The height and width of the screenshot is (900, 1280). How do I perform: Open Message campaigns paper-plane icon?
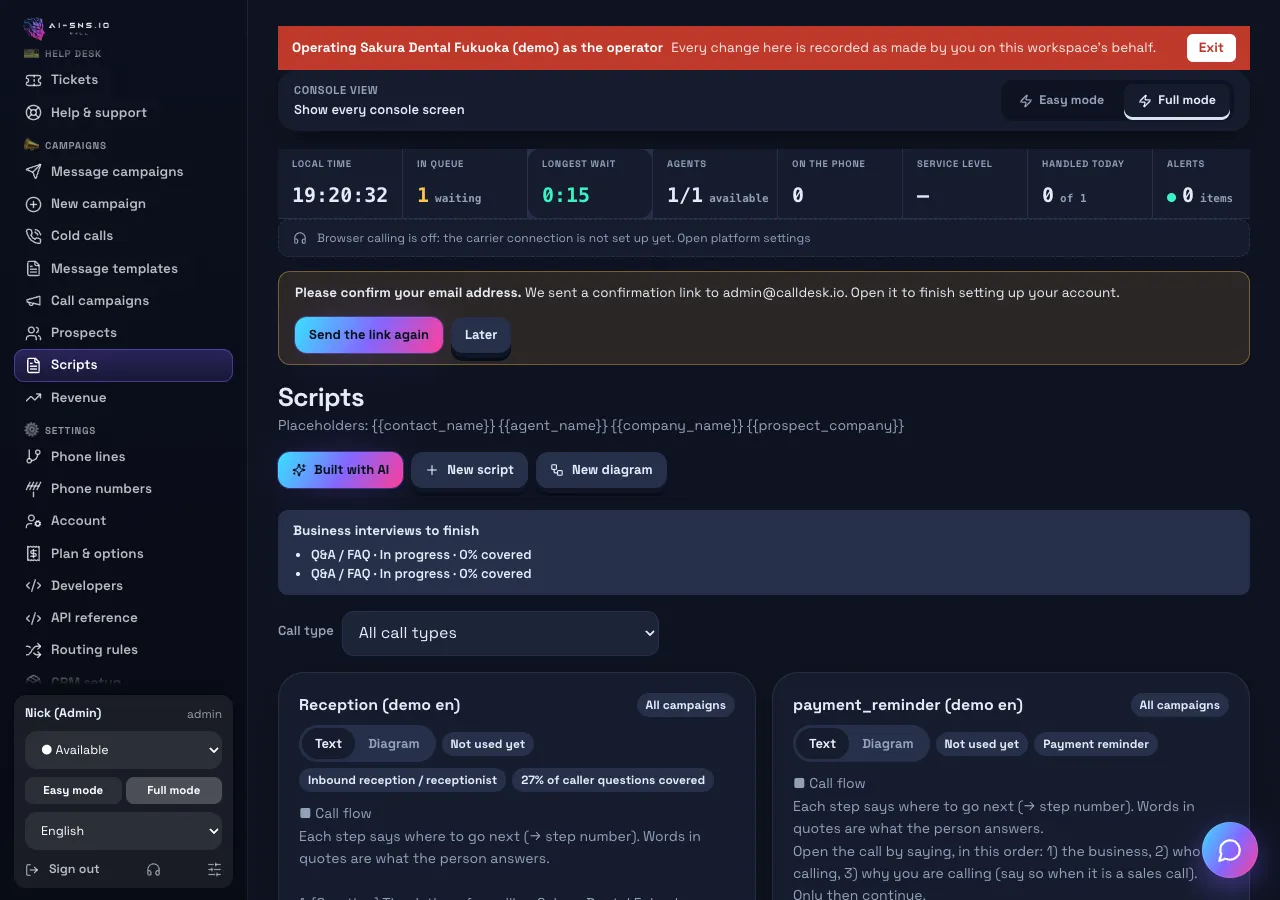pyautogui.click(x=33, y=172)
